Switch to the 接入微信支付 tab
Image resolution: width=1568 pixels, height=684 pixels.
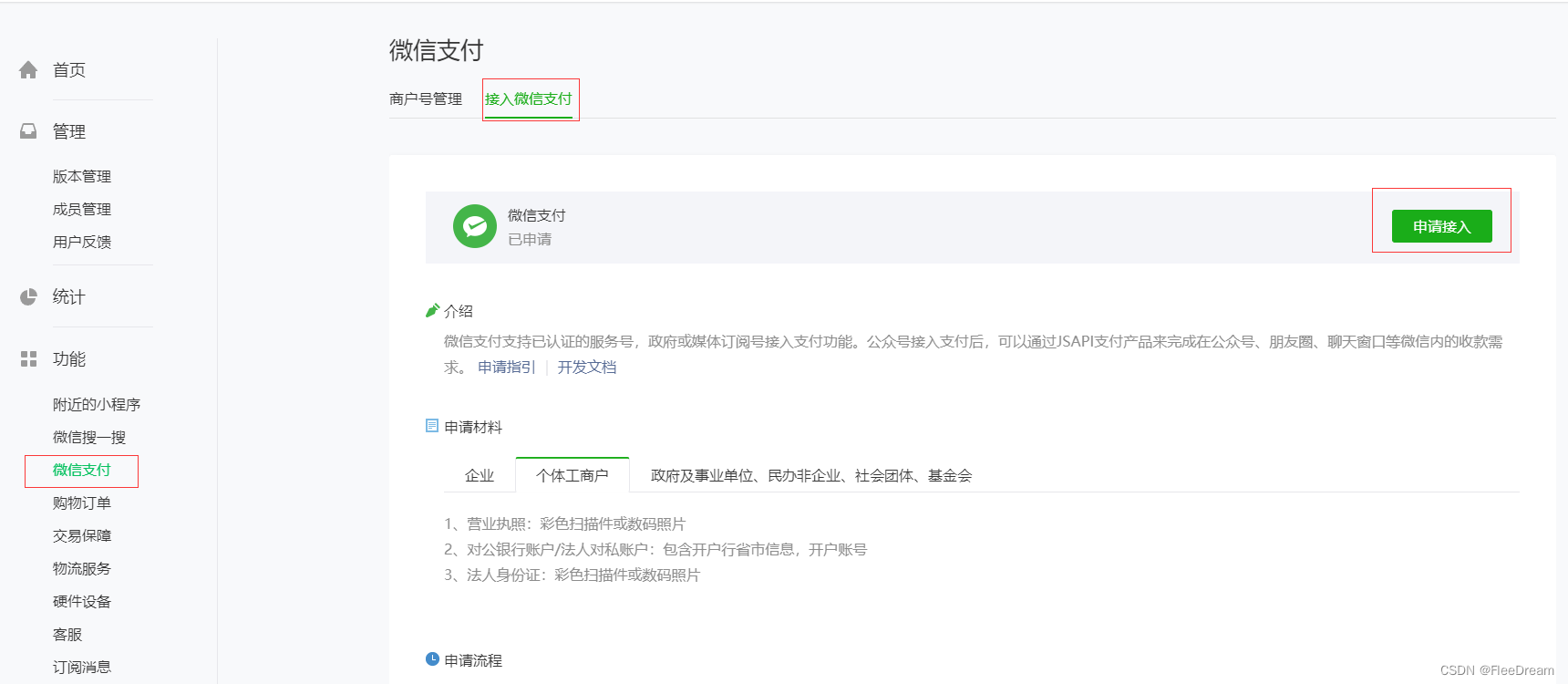[529, 98]
